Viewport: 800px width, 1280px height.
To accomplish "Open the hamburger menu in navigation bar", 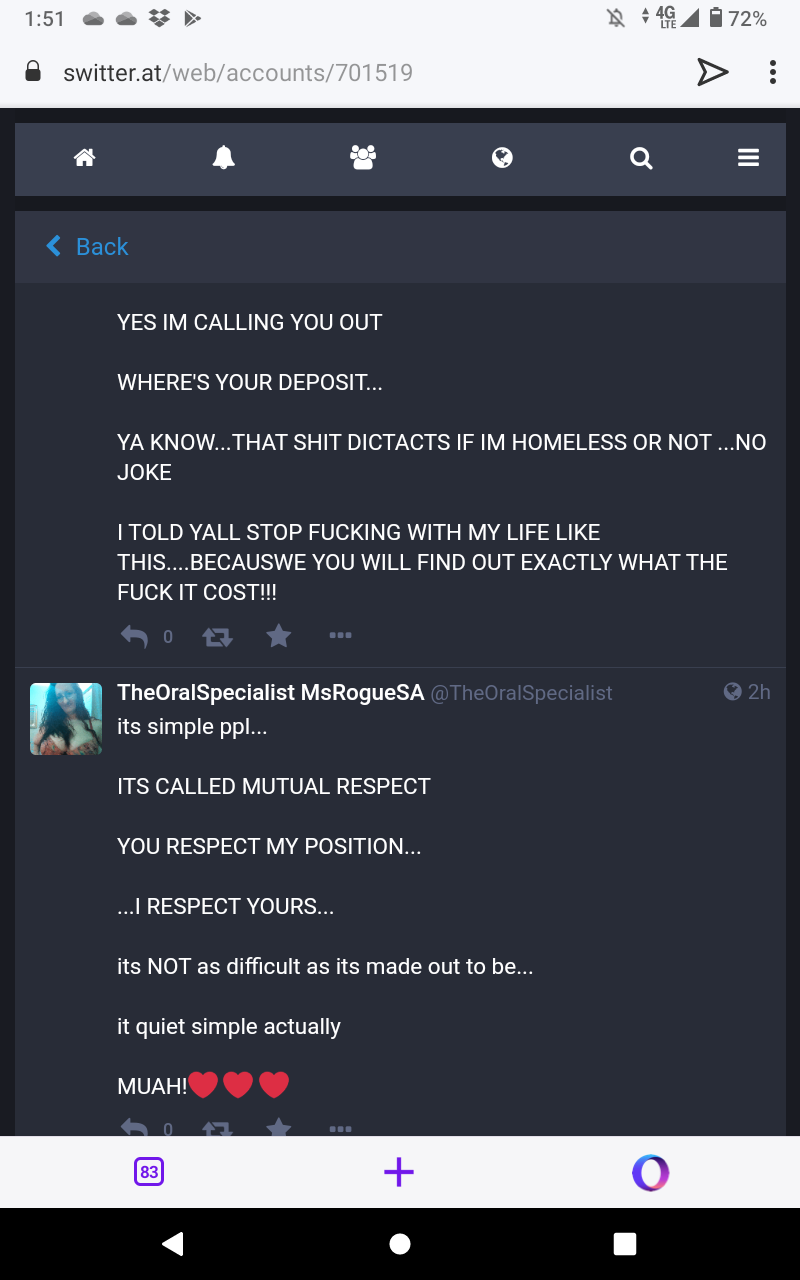I will (748, 158).
